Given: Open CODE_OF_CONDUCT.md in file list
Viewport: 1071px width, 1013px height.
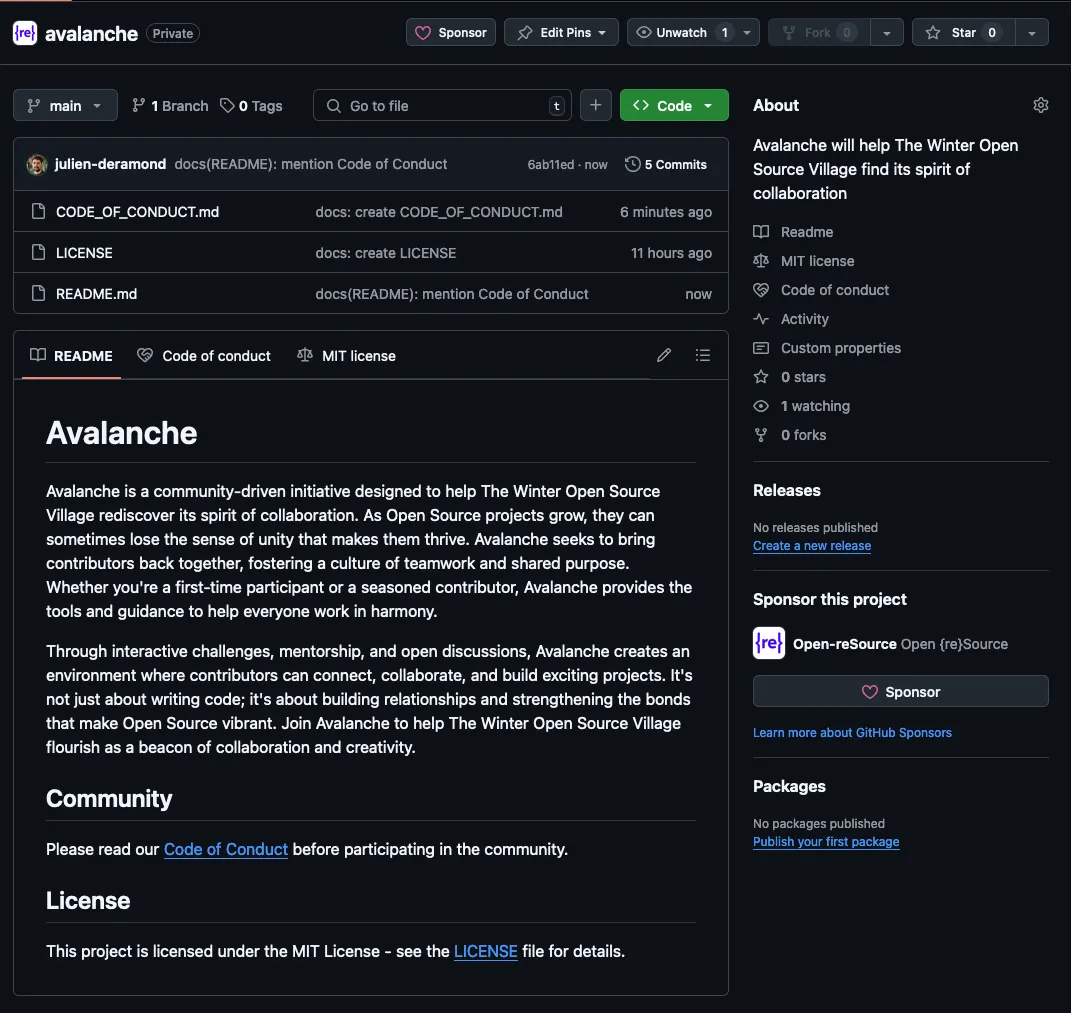Looking at the screenshot, I should [137, 212].
